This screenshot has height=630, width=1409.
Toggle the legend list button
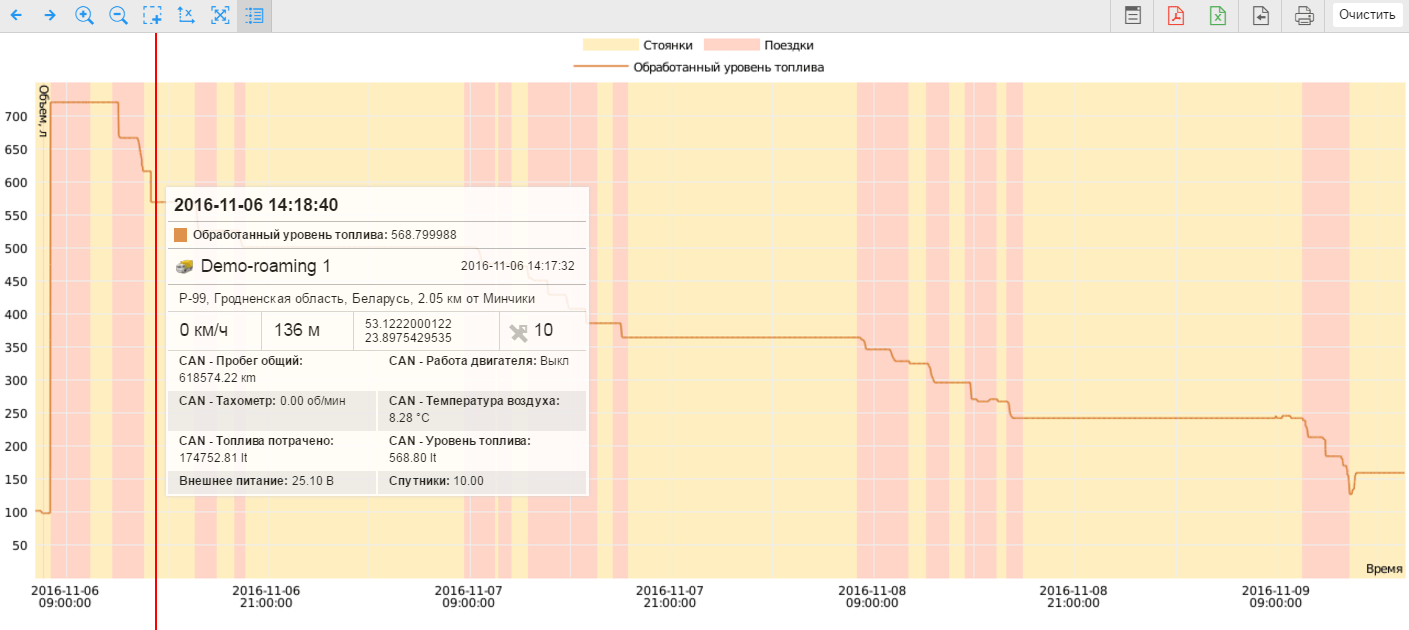[x=254, y=16]
